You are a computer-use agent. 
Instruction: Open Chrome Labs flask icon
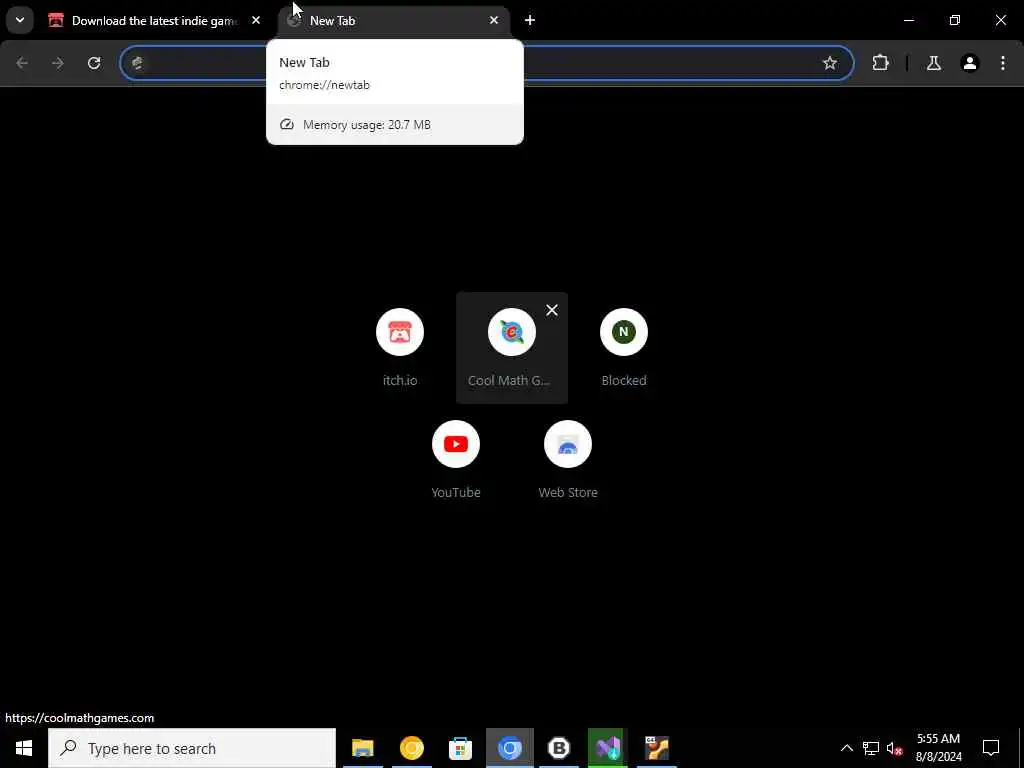tap(934, 63)
